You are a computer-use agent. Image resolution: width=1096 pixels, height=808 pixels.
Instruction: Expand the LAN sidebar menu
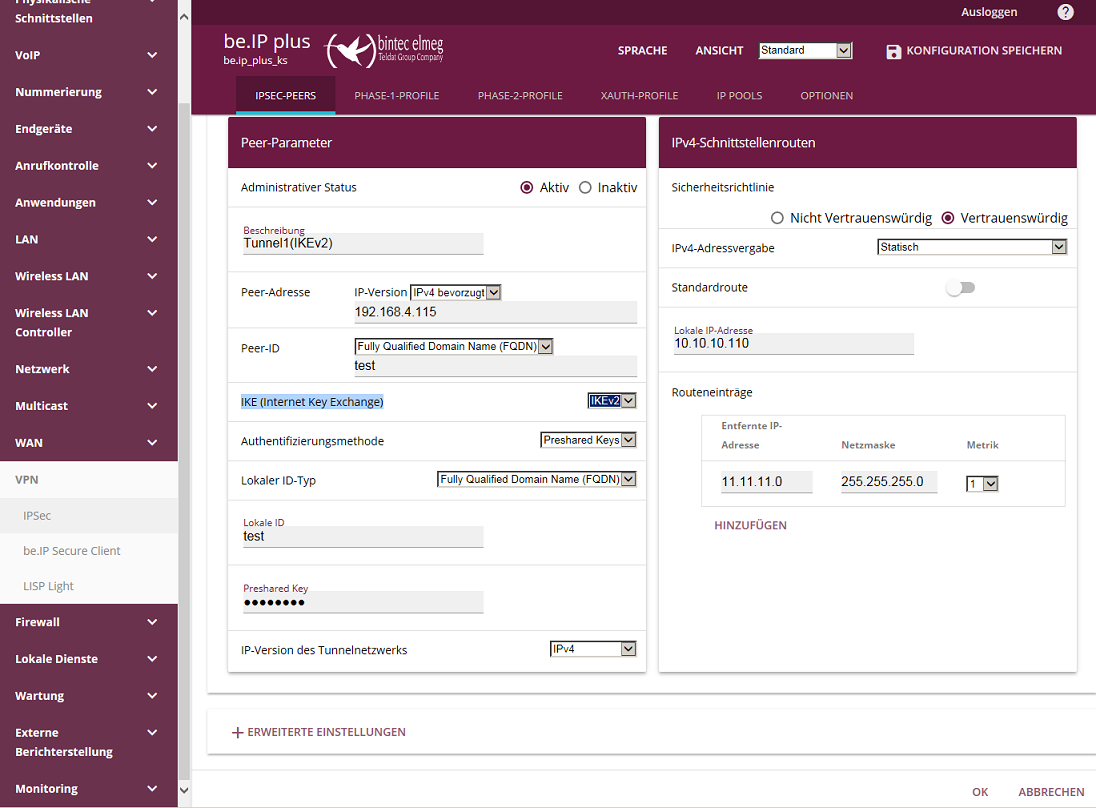[x=89, y=240]
